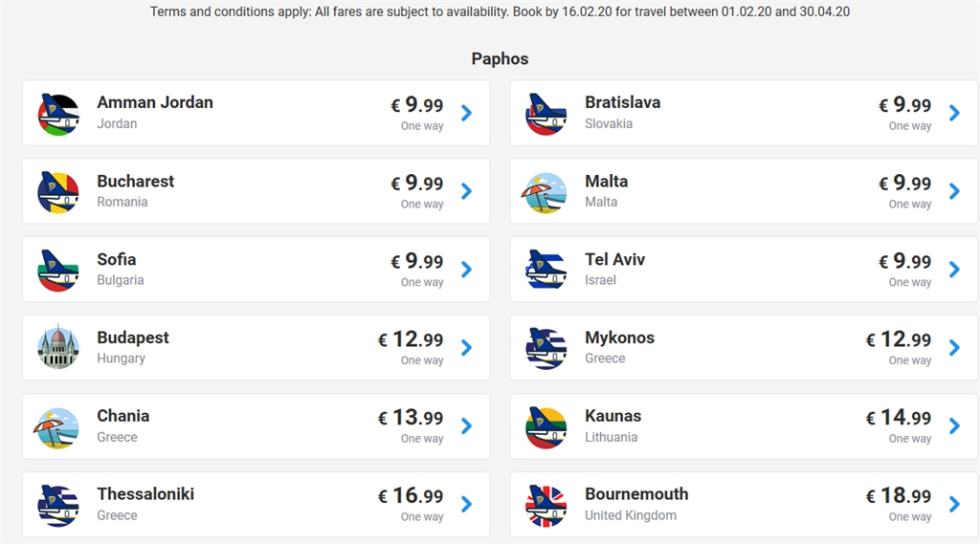This screenshot has width=980, height=544.
Task: Click the Budapest parliament building icon
Action: coord(58,346)
